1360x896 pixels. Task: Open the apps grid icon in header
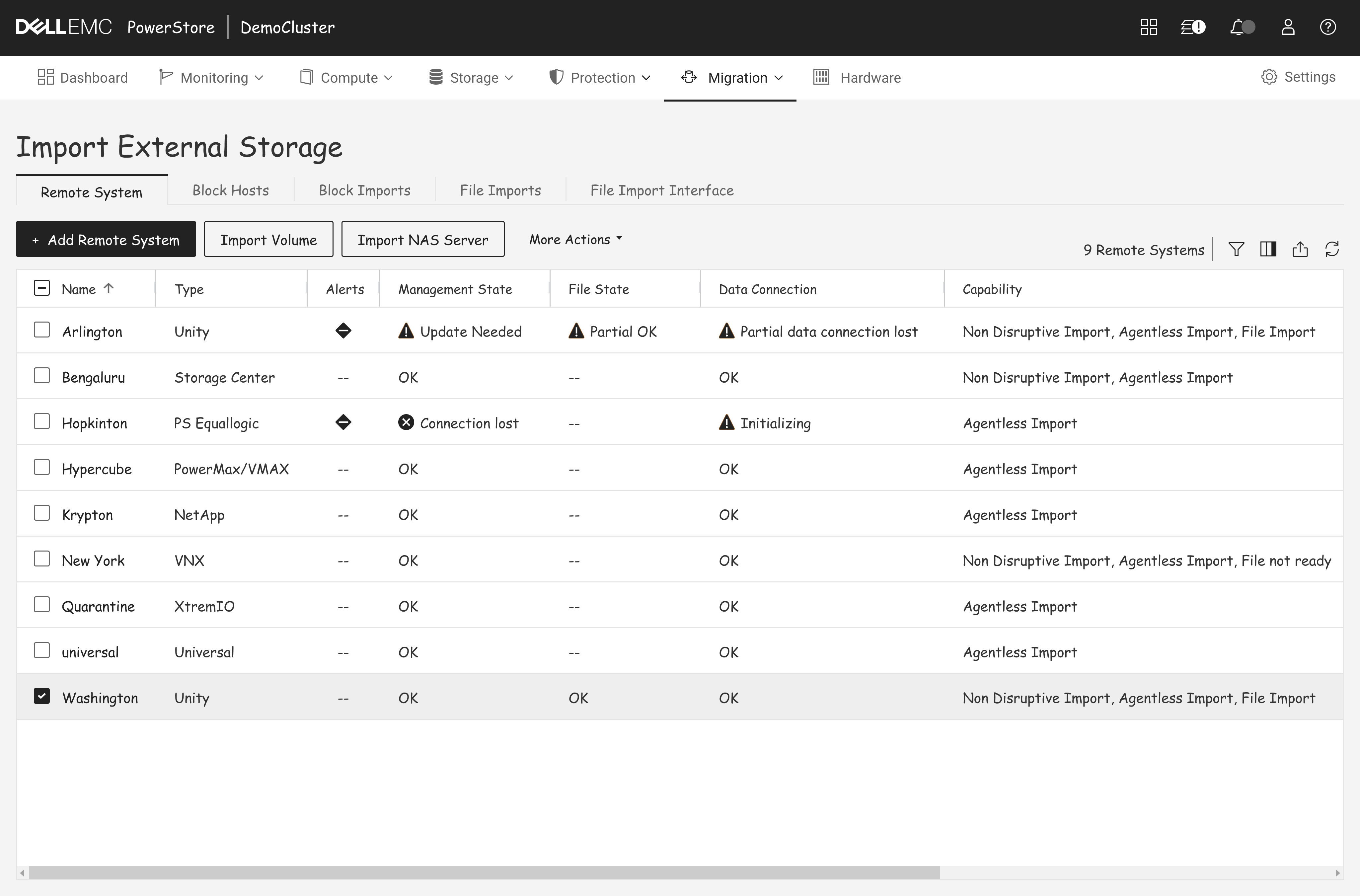[1148, 27]
